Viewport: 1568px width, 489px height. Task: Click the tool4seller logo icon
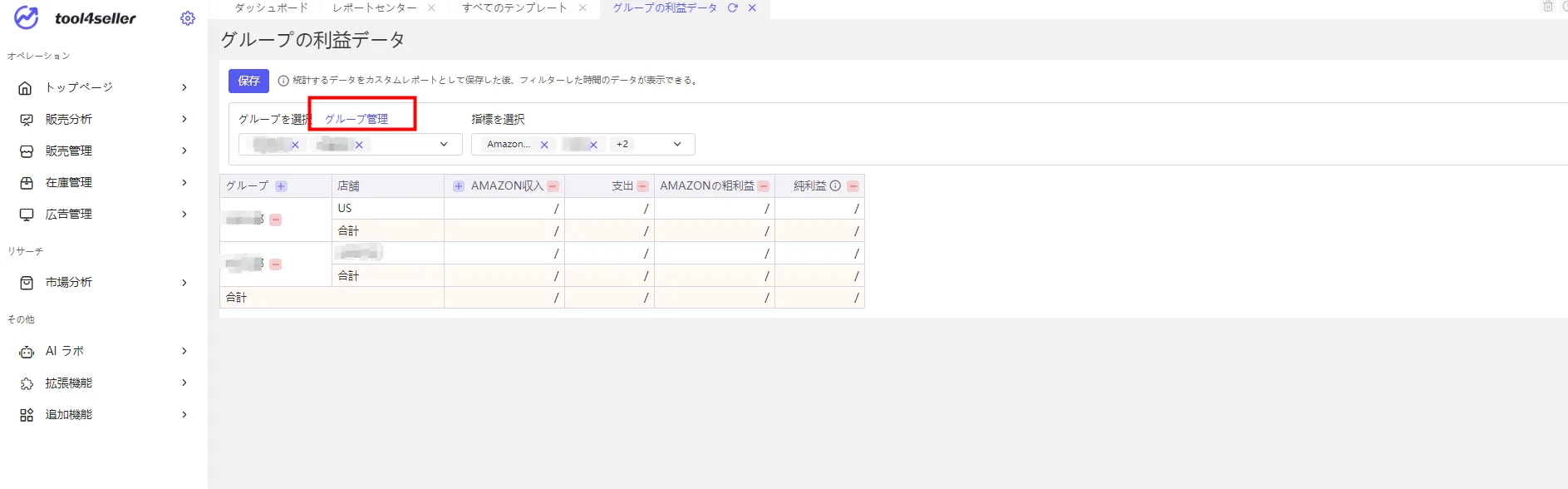[27, 17]
